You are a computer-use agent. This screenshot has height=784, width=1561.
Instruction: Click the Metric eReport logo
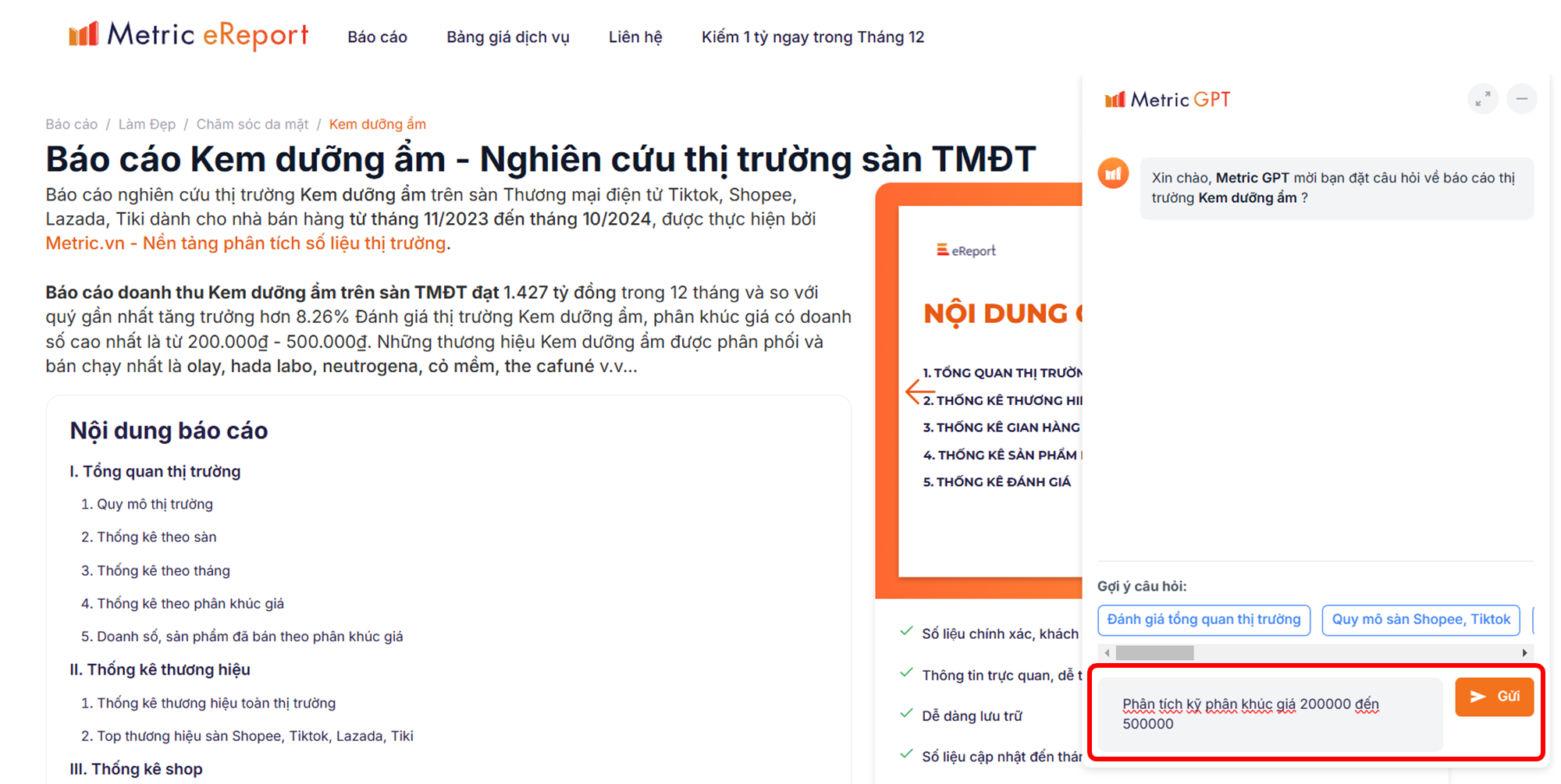tap(188, 35)
